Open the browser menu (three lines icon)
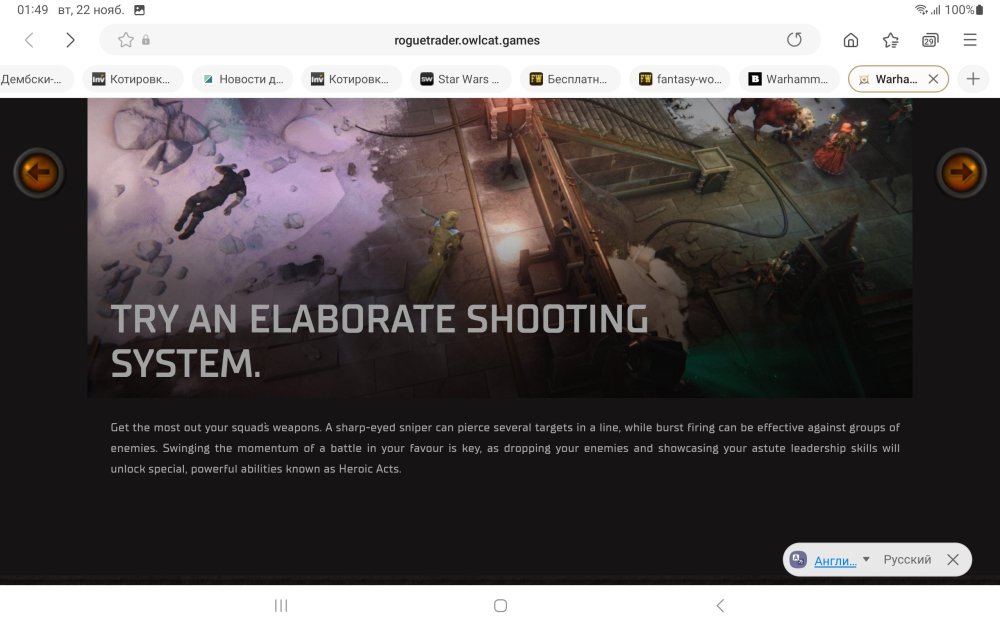This screenshot has width=1000, height=625. point(971,40)
